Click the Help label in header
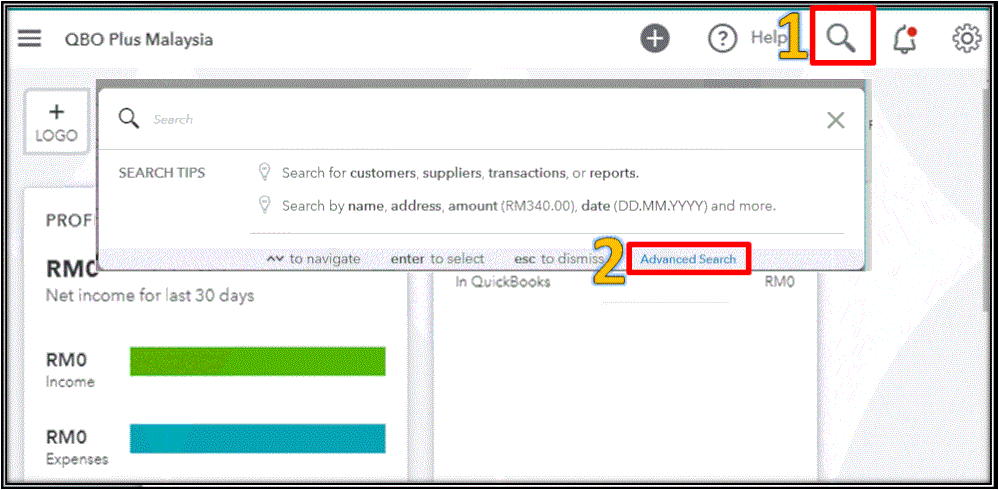999x490 pixels. point(768,38)
